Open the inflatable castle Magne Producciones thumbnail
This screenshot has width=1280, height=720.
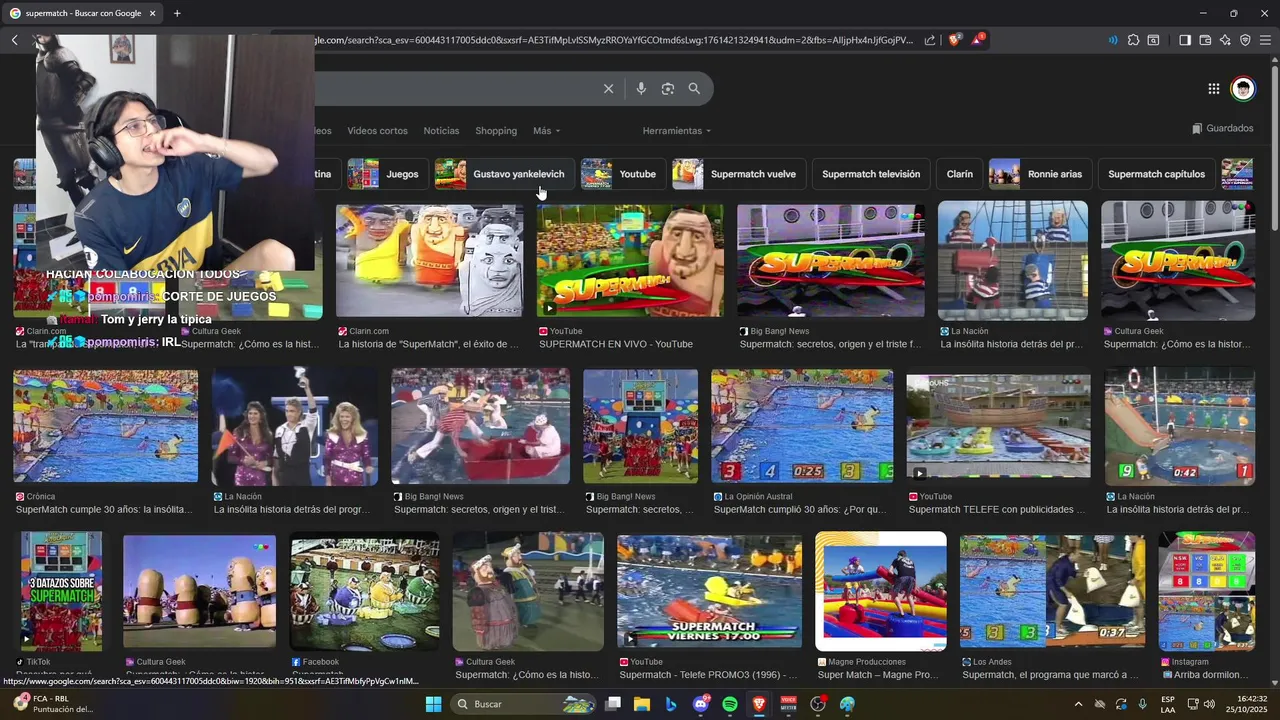(881, 590)
